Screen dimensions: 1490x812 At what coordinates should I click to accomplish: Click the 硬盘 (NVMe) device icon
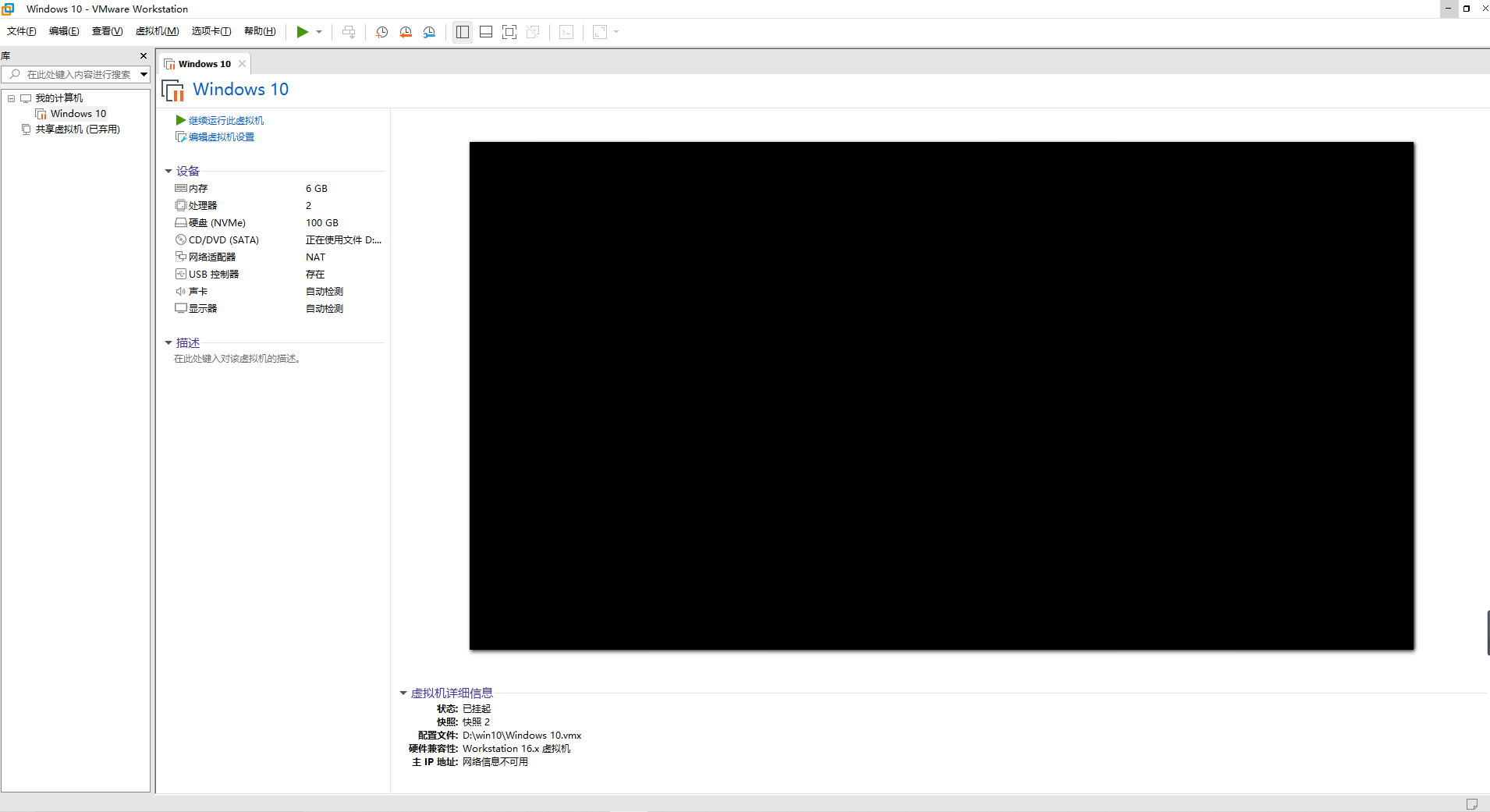(x=181, y=223)
